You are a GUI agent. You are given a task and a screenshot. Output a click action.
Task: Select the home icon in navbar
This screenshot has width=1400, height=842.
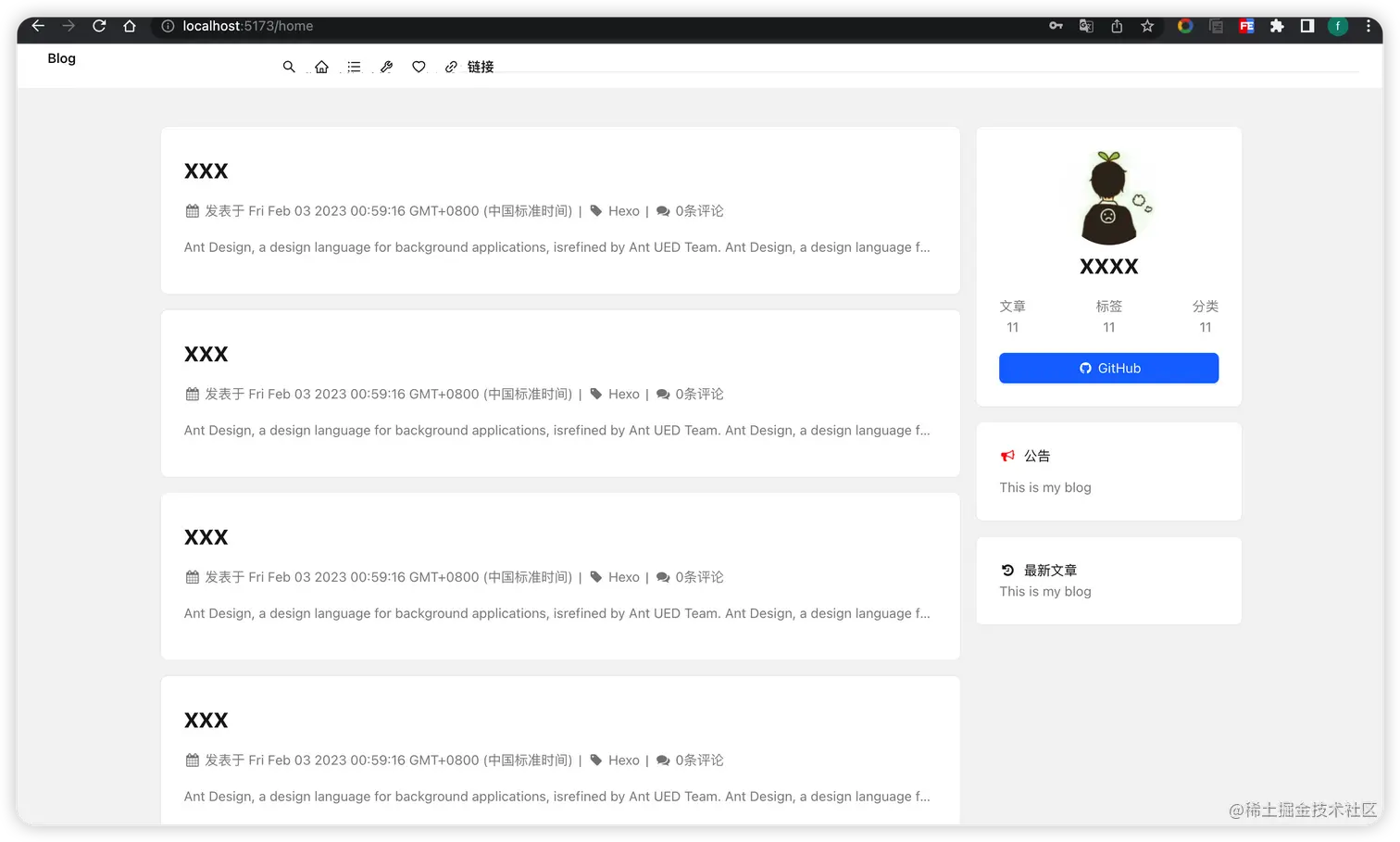(x=321, y=66)
